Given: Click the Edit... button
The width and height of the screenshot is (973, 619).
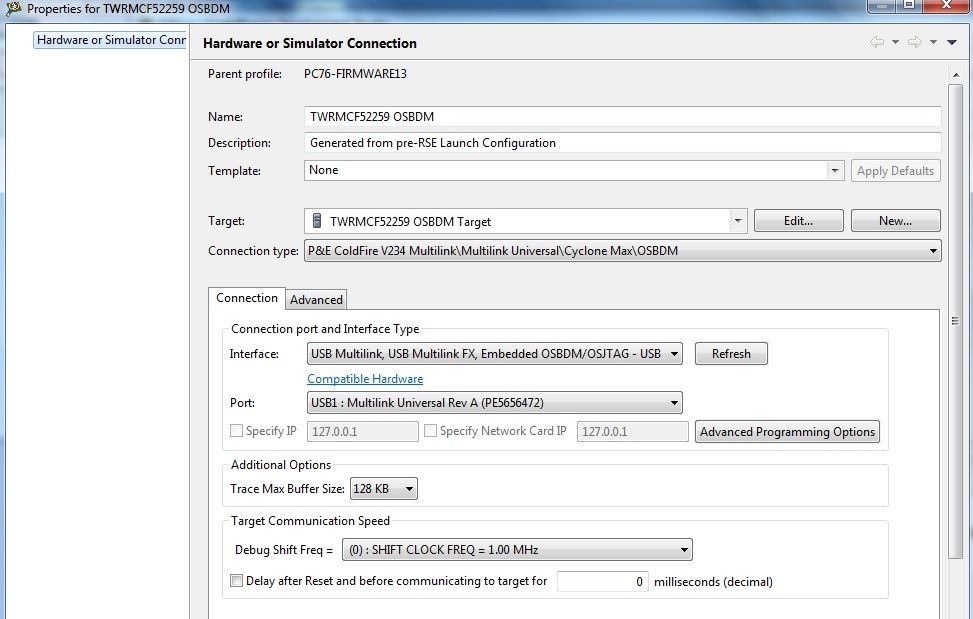Looking at the screenshot, I should point(798,221).
